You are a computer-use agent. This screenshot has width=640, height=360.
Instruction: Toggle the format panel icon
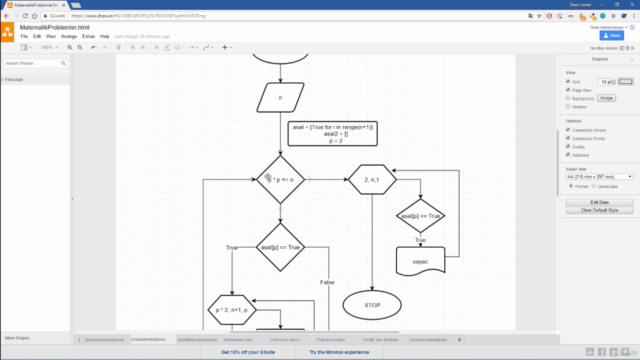627,48
